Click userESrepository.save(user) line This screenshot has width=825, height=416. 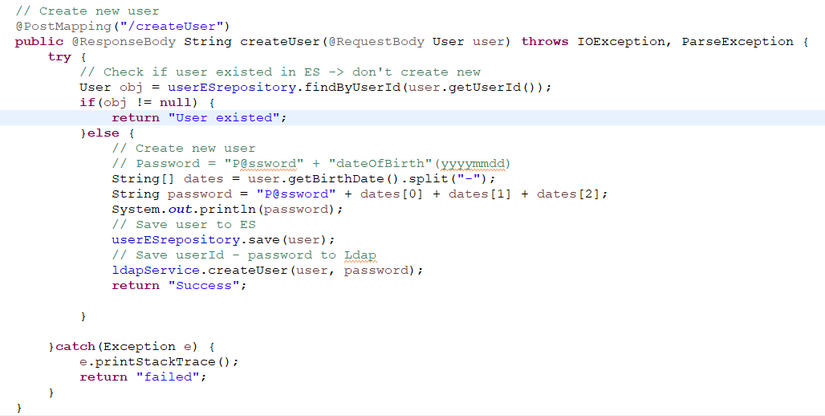223,240
